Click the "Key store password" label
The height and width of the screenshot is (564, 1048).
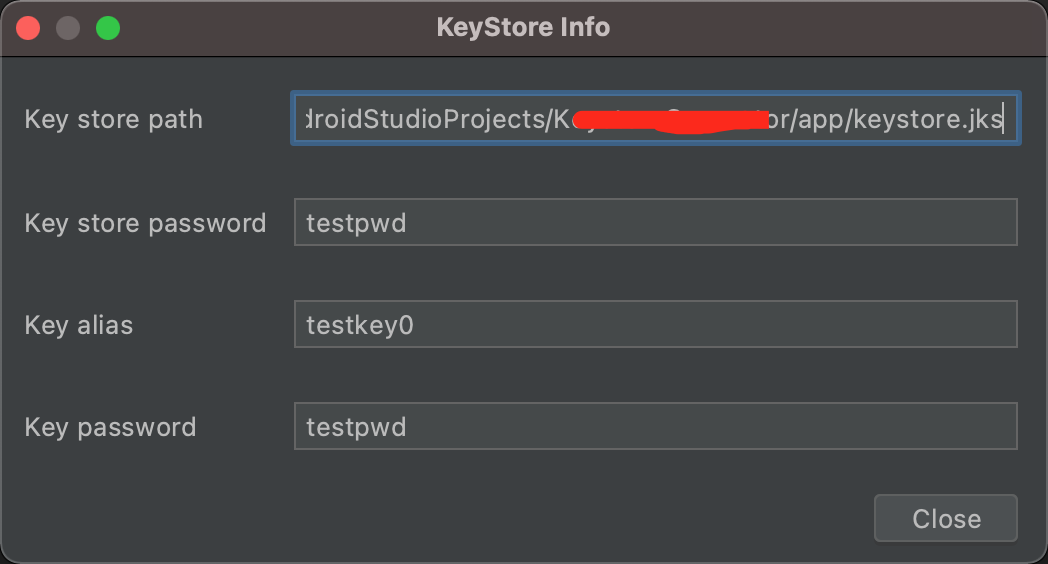[x=145, y=222]
